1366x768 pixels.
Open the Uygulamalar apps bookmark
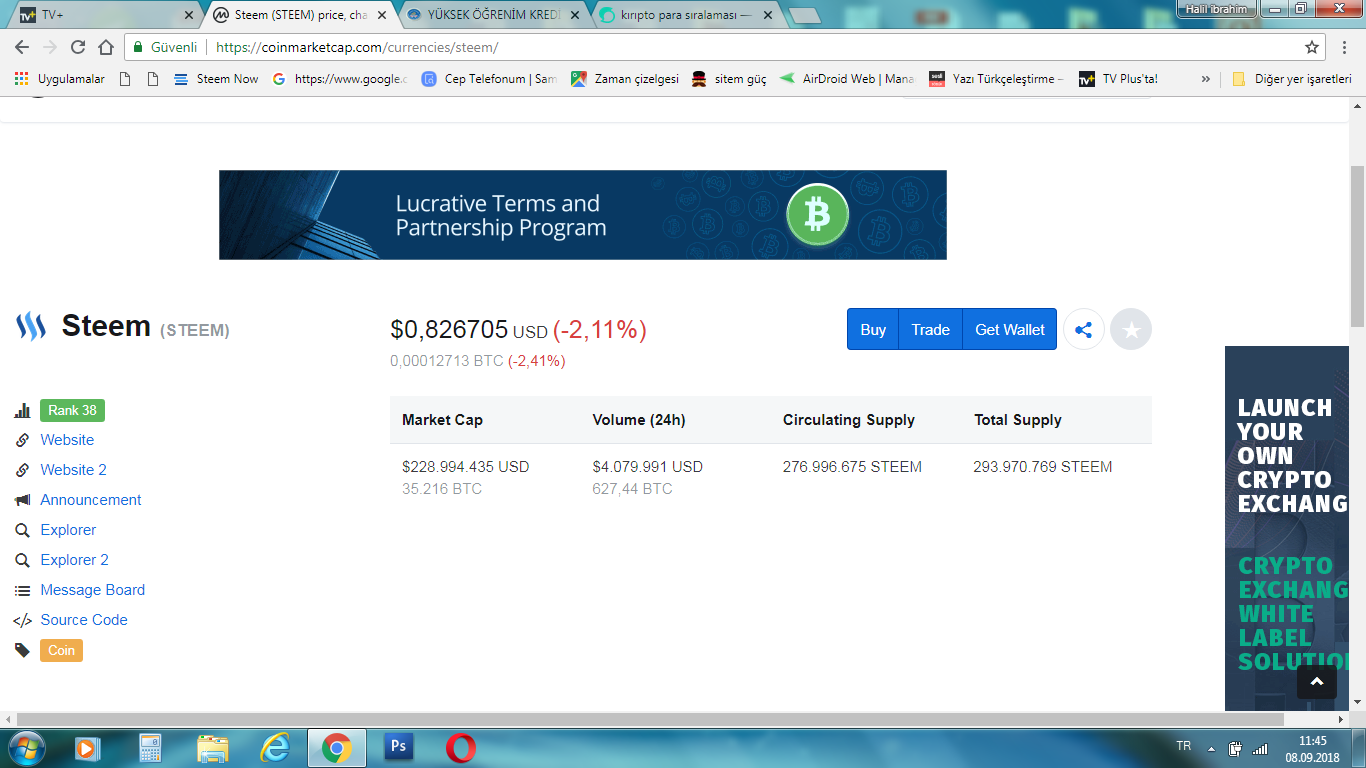coord(60,79)
